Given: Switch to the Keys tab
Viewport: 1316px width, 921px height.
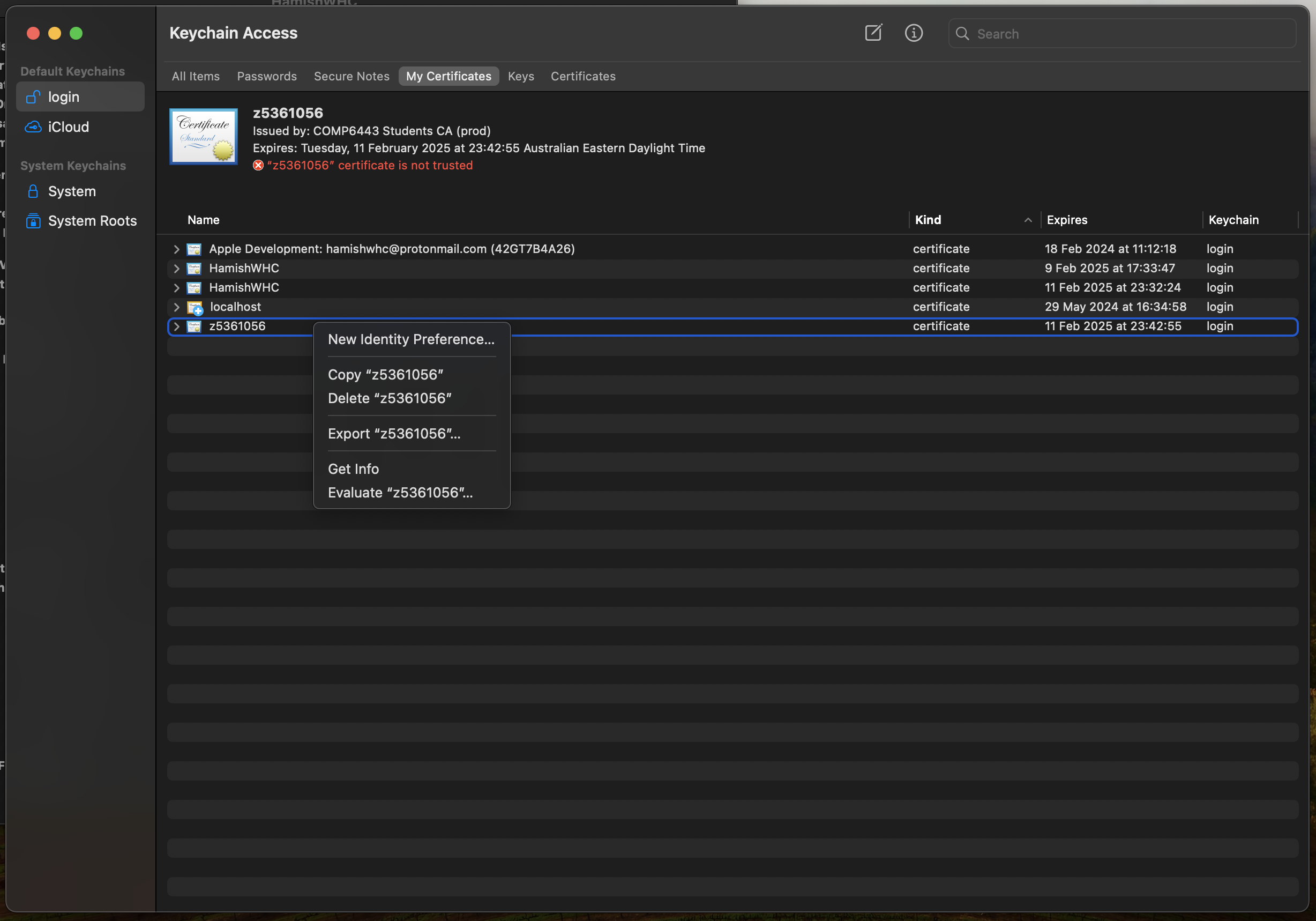Looking at the screenshot, I should [520, 76].
